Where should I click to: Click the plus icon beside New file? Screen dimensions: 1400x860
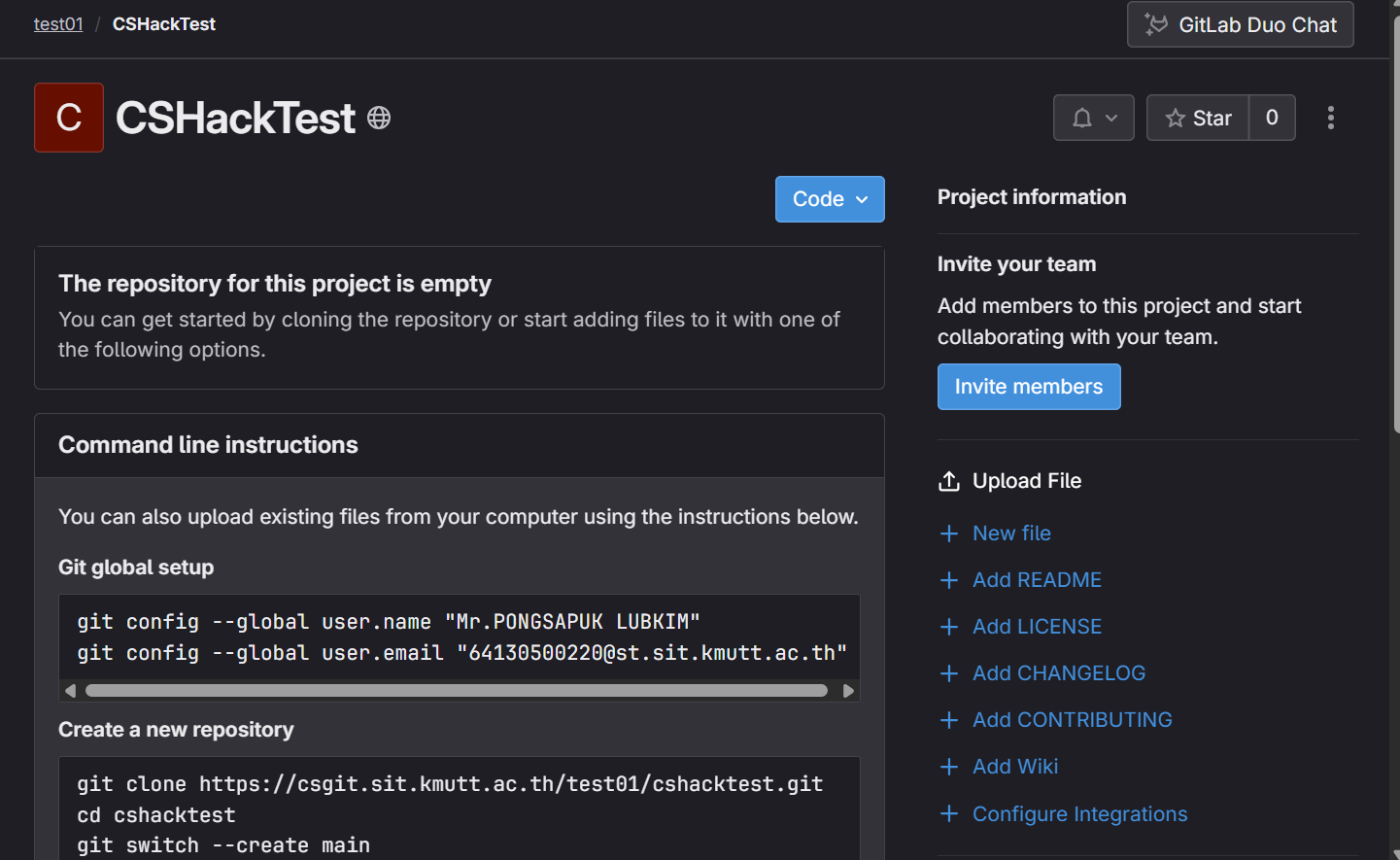coord(949,533)
